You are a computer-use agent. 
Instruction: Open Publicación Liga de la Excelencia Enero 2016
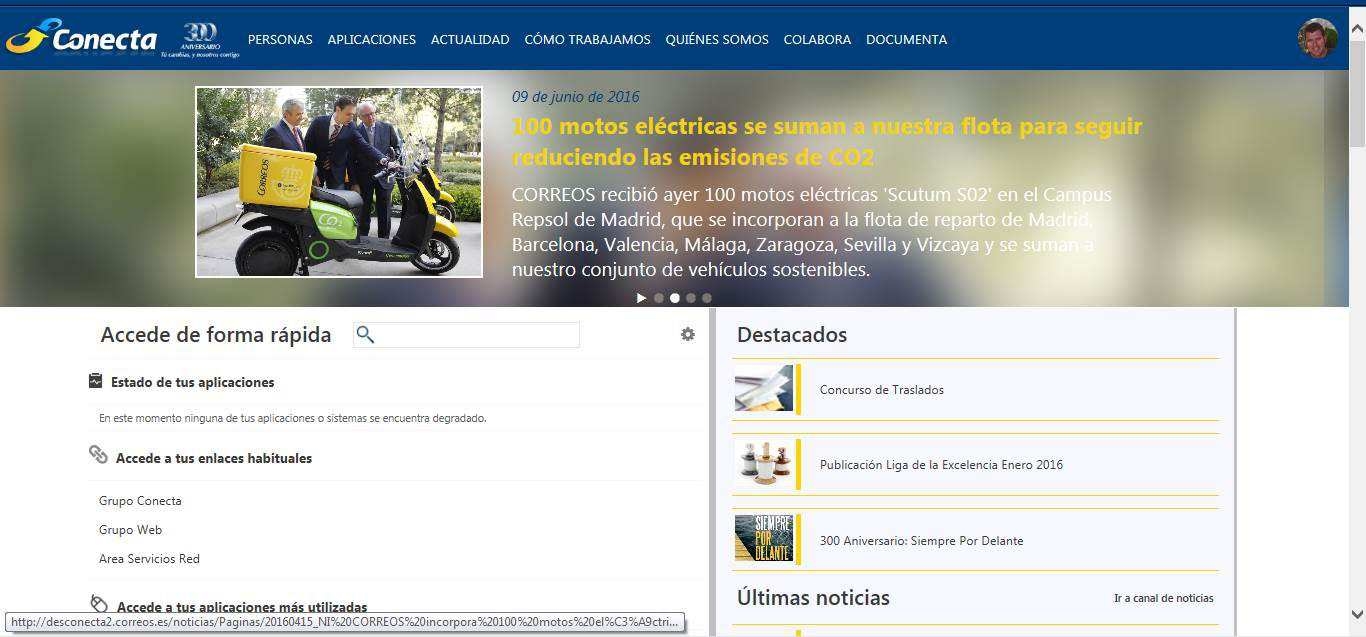click(941, 465)
